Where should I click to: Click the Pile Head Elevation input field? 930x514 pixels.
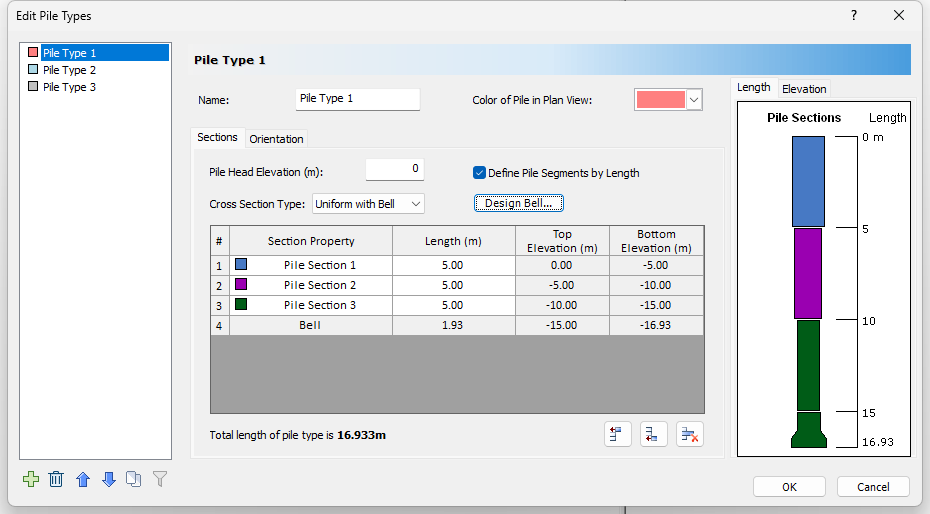coord(395,169)
